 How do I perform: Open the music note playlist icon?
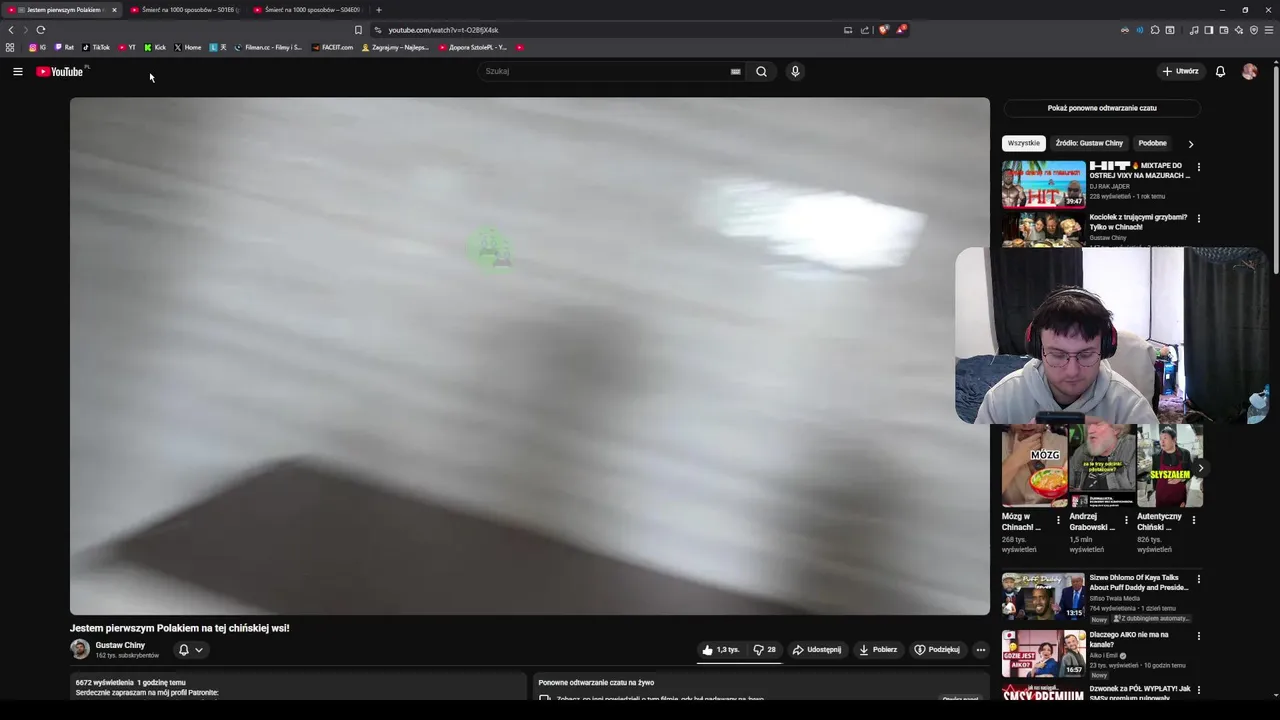click(1194, 30)
